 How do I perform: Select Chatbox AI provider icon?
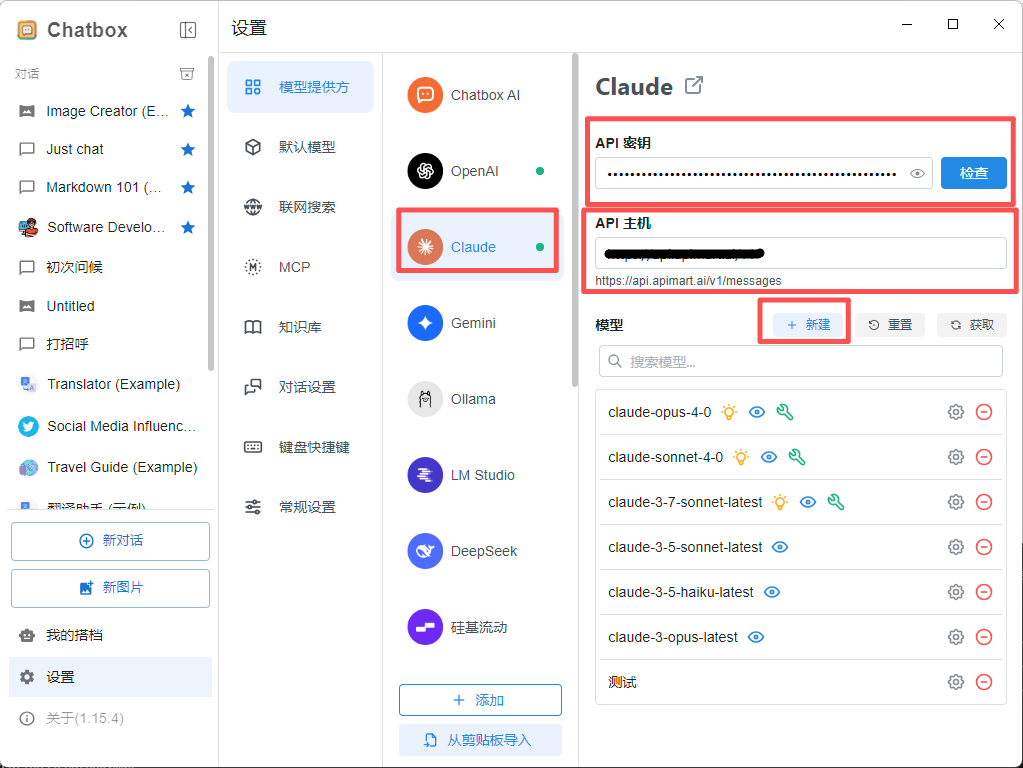tap(425, 95)
